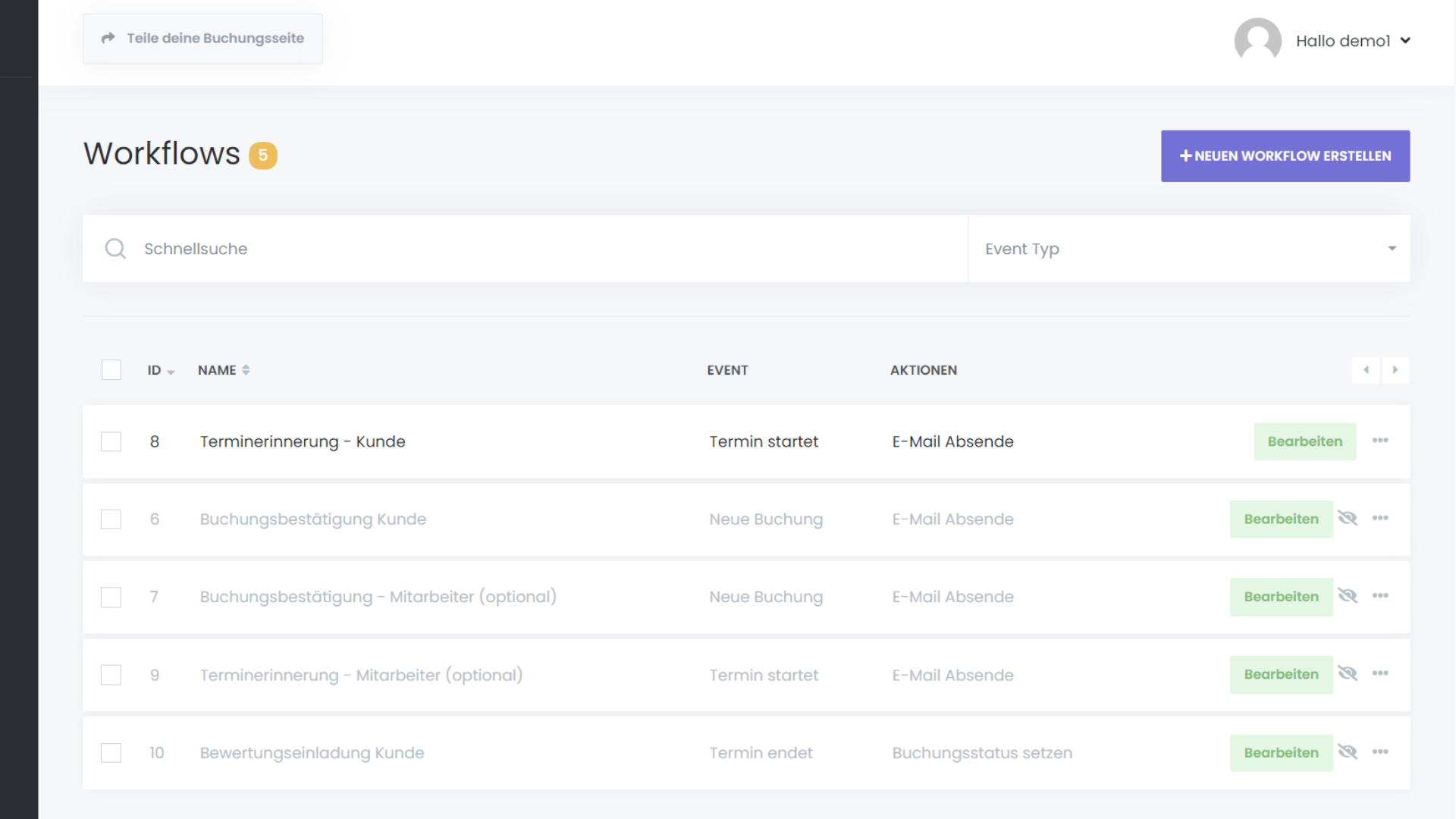Toggle visibility of Buchungsbestätigung Kunde workflow
Image resolution: width=1456 pixels, height=819 pixels.
pos(1347,519)
